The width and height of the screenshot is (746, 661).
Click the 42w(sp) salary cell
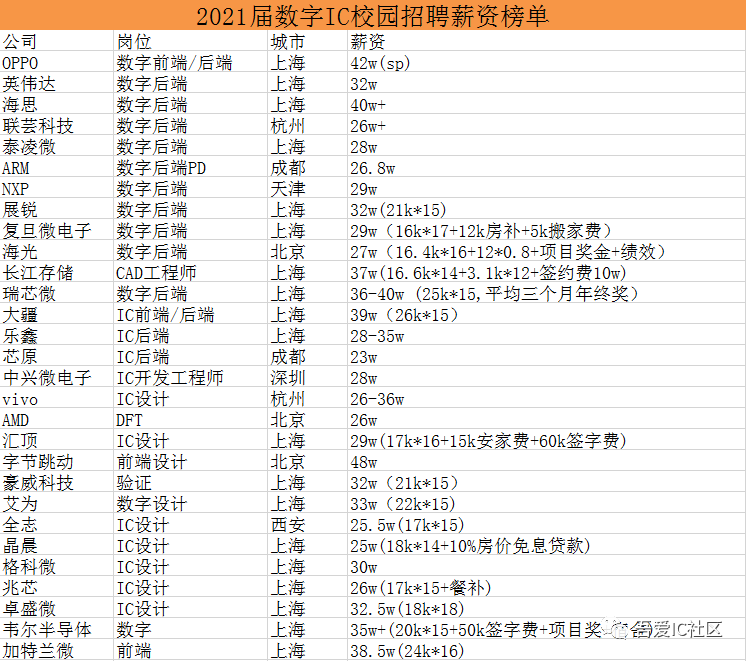546,62
